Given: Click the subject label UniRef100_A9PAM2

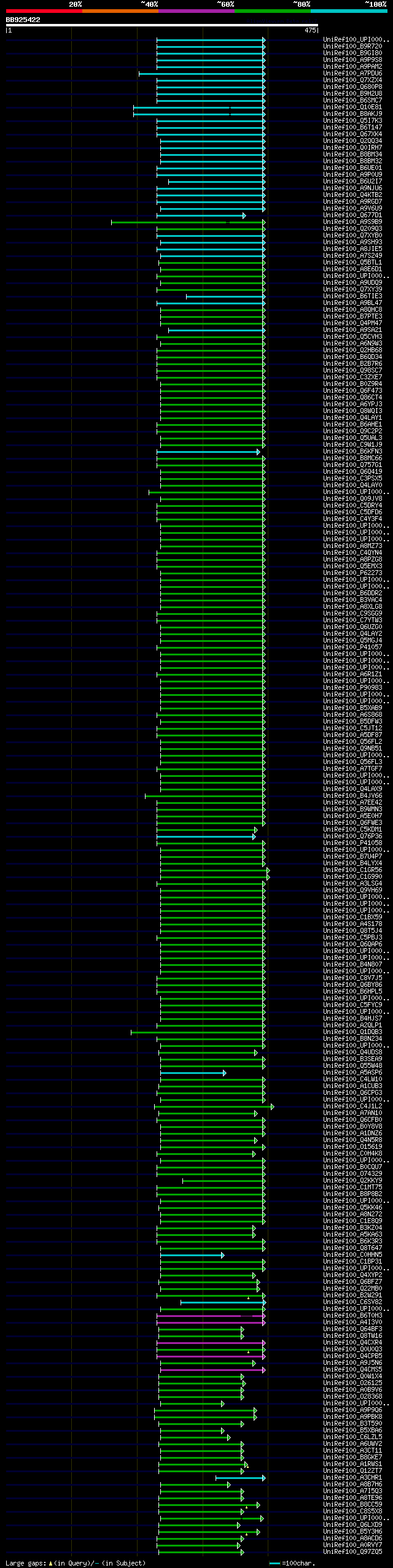Looking at the screenshot, I should click(x=352, y=67).
